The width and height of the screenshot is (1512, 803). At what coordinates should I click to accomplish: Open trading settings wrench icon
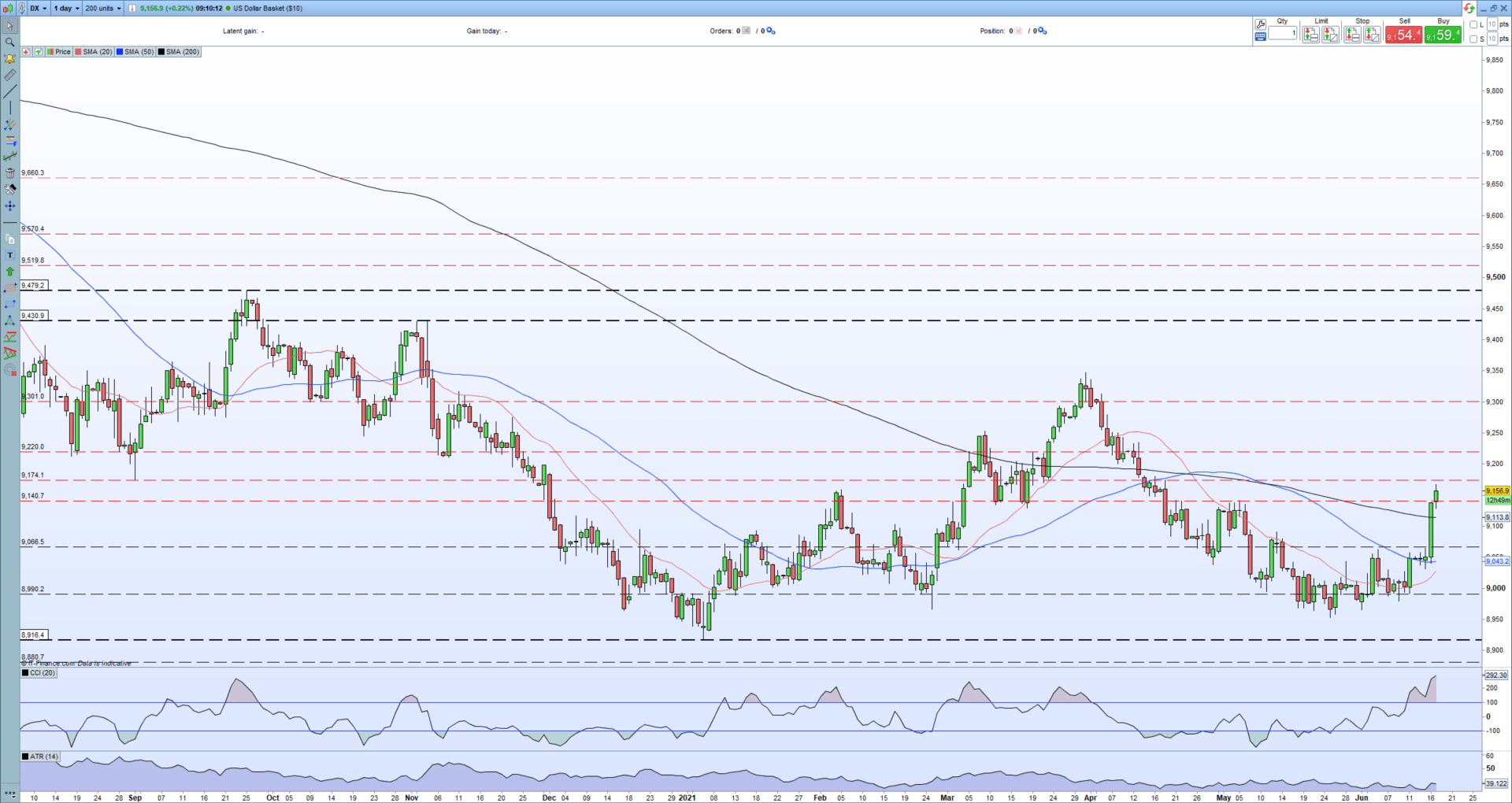pyautogui.click(x=1260, y=24)
